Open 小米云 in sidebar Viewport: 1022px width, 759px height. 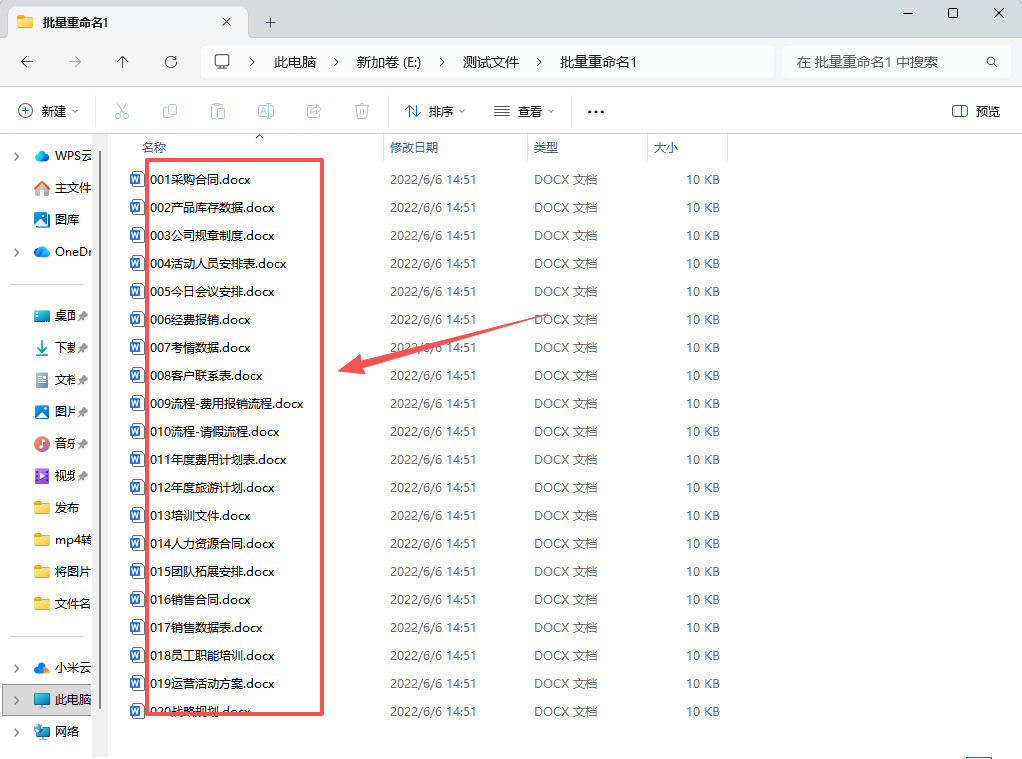click(x=62, y=668)
